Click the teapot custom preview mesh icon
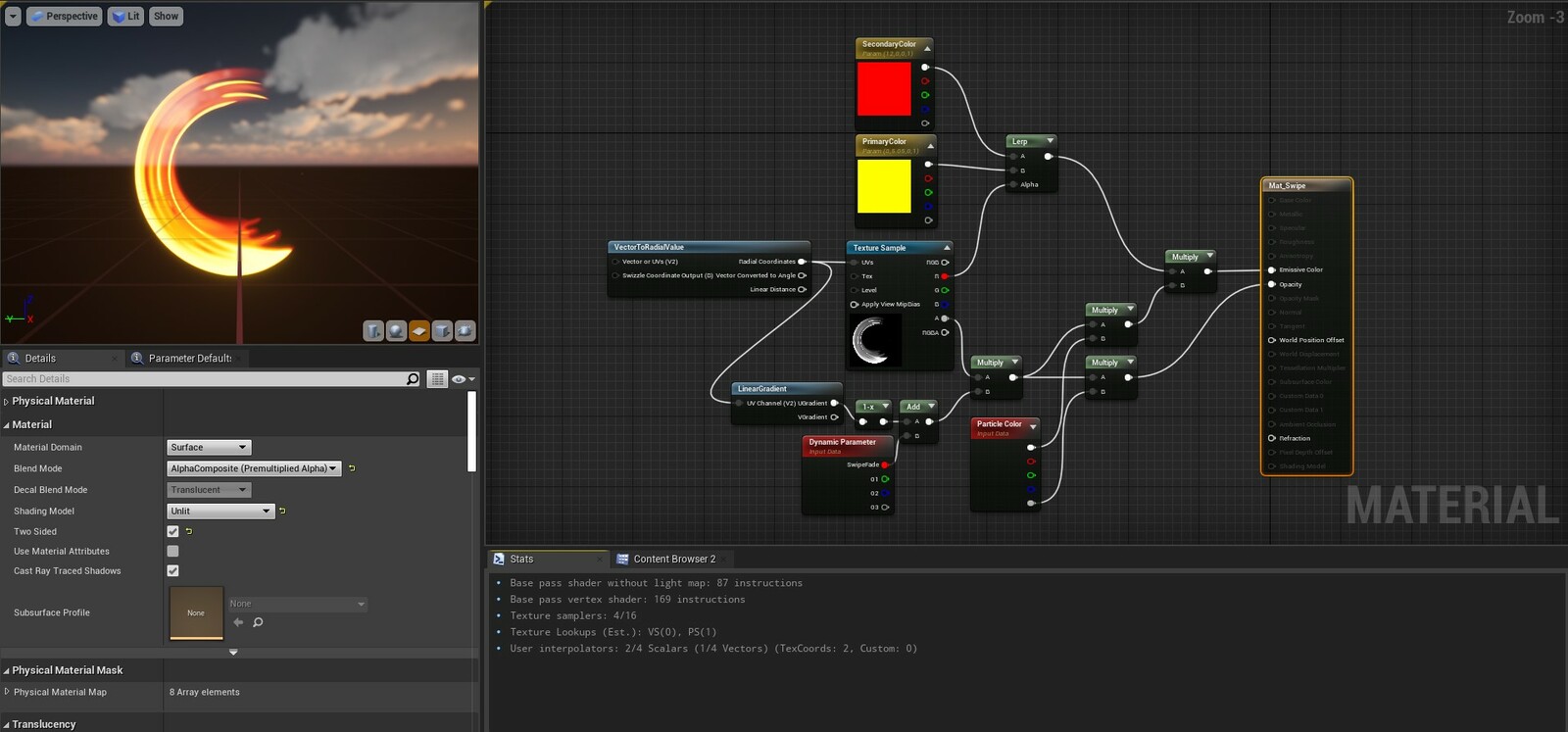 [x=465, y=331]
